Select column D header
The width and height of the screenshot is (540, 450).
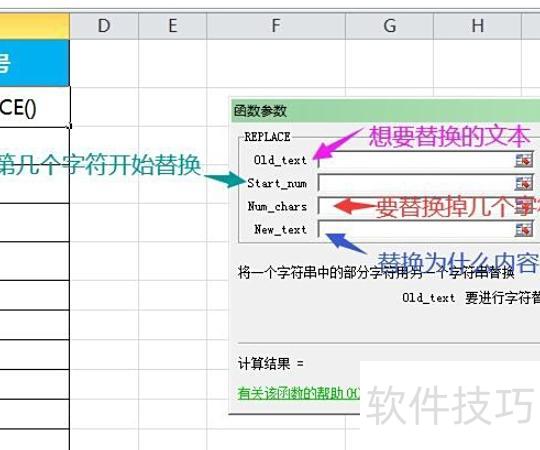(x=104, y=26)
